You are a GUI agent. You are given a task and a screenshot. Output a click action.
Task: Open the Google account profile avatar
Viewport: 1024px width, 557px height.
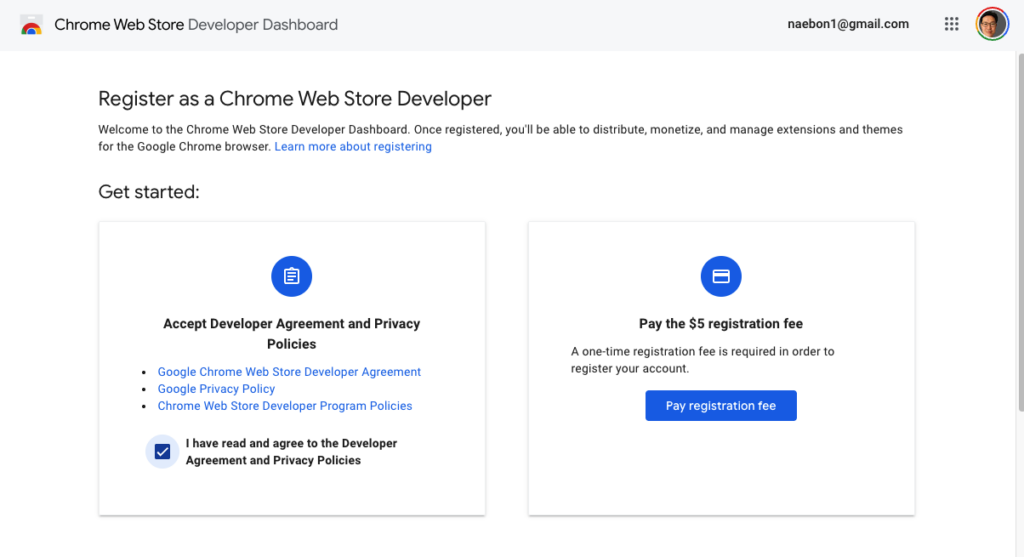click(991, 24)
